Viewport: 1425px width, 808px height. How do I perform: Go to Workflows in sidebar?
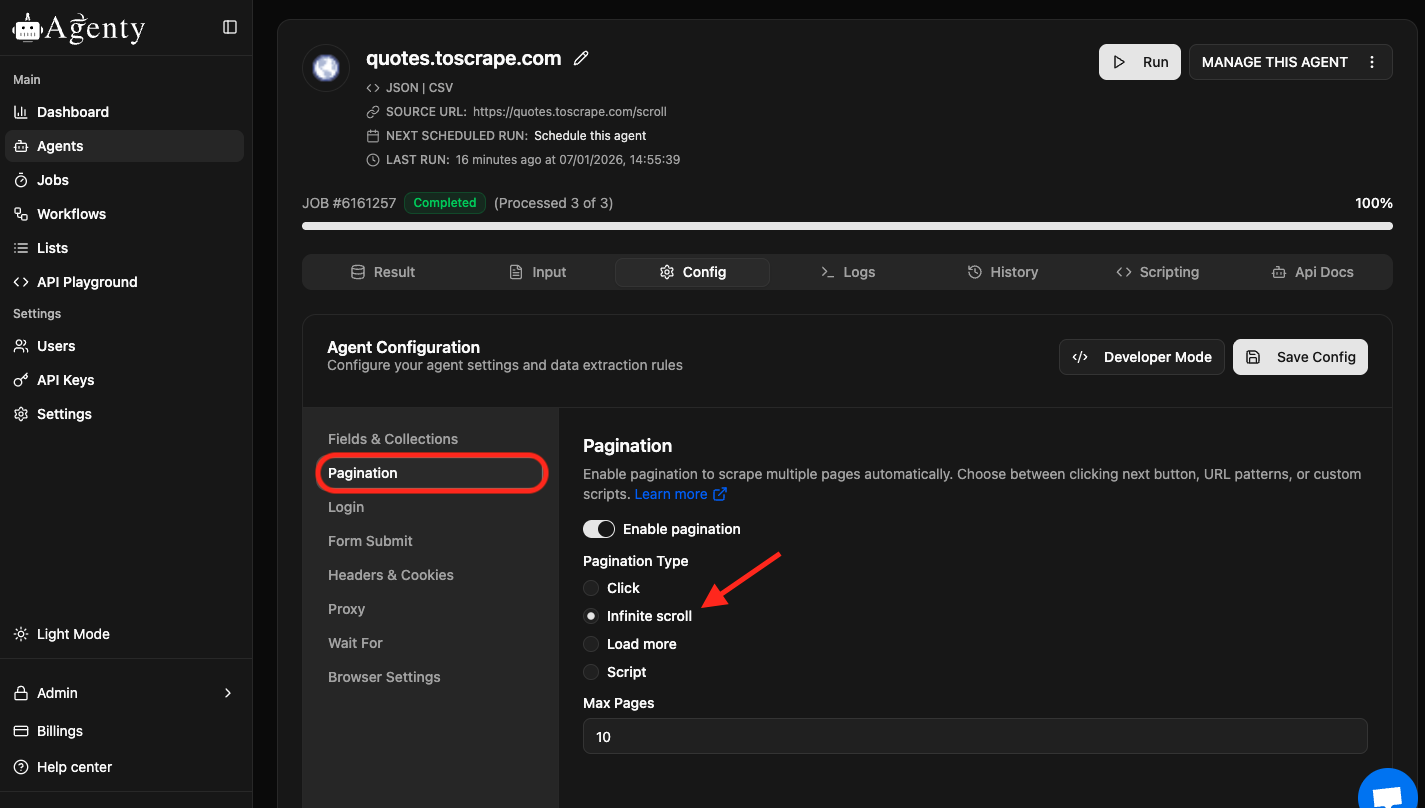[x=71, y=214]
